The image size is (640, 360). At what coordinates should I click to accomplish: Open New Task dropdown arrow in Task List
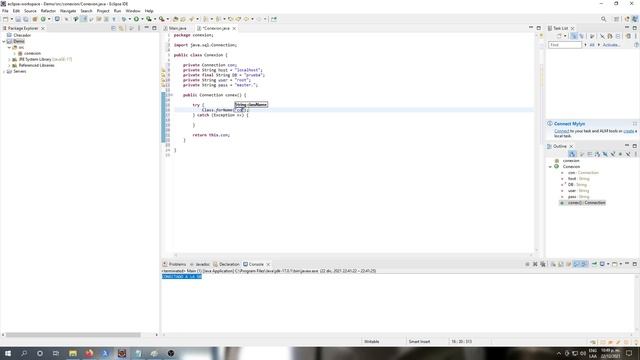coord(565,36)
